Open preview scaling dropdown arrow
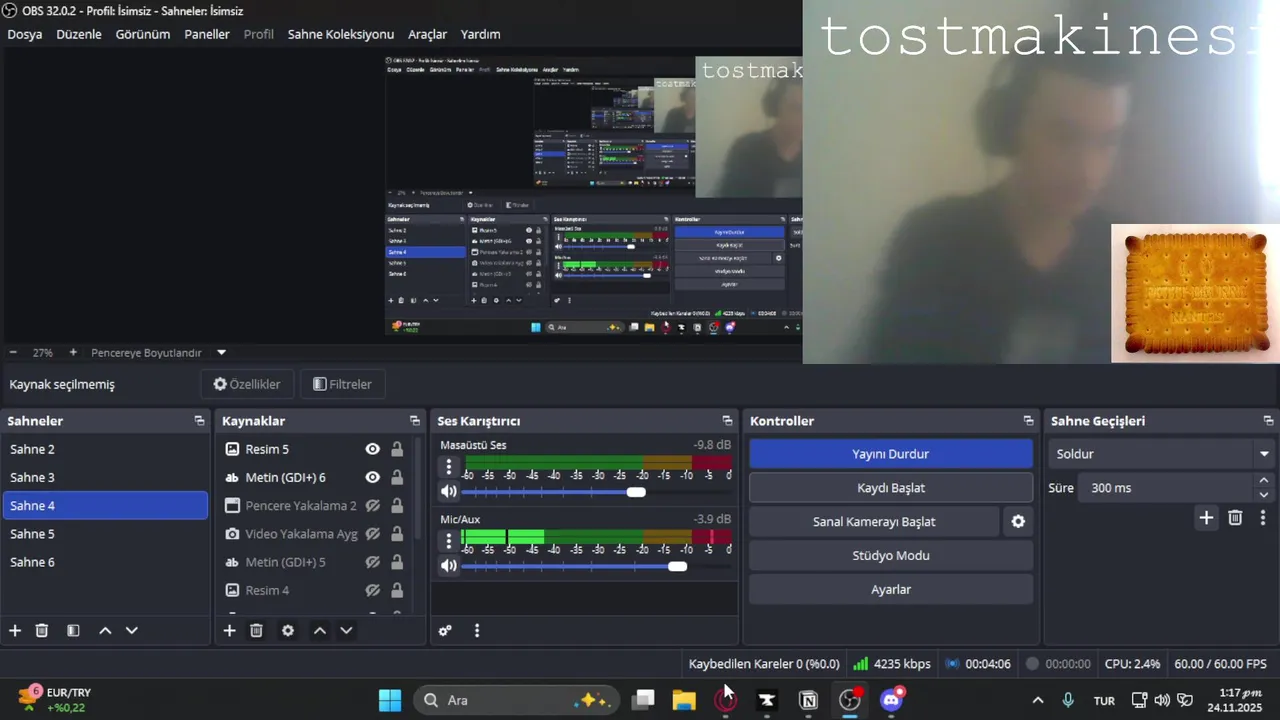The width and height of the screenshot is (1280, 720). 222,353
